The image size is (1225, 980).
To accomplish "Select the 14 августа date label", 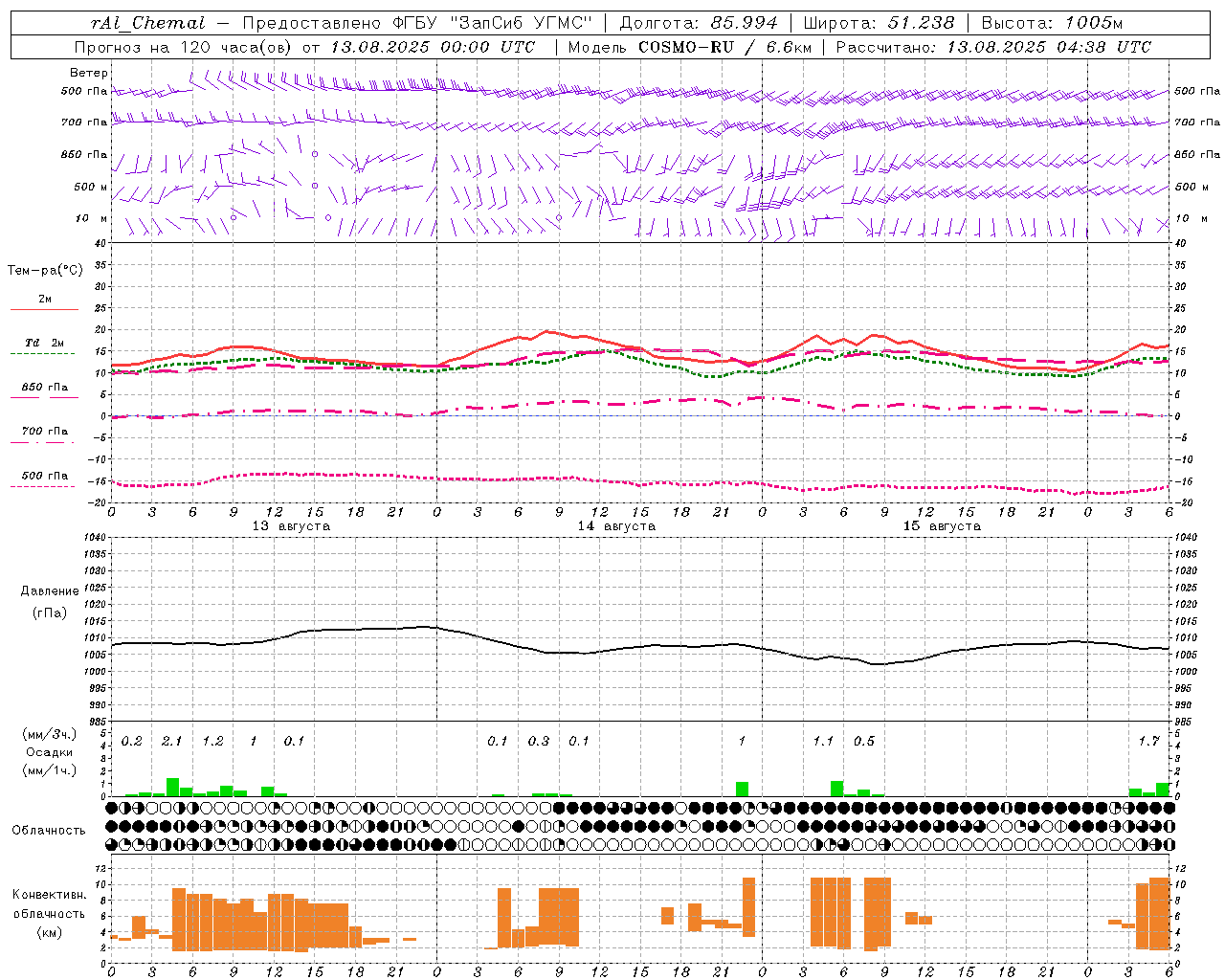I will coord(616,526).
